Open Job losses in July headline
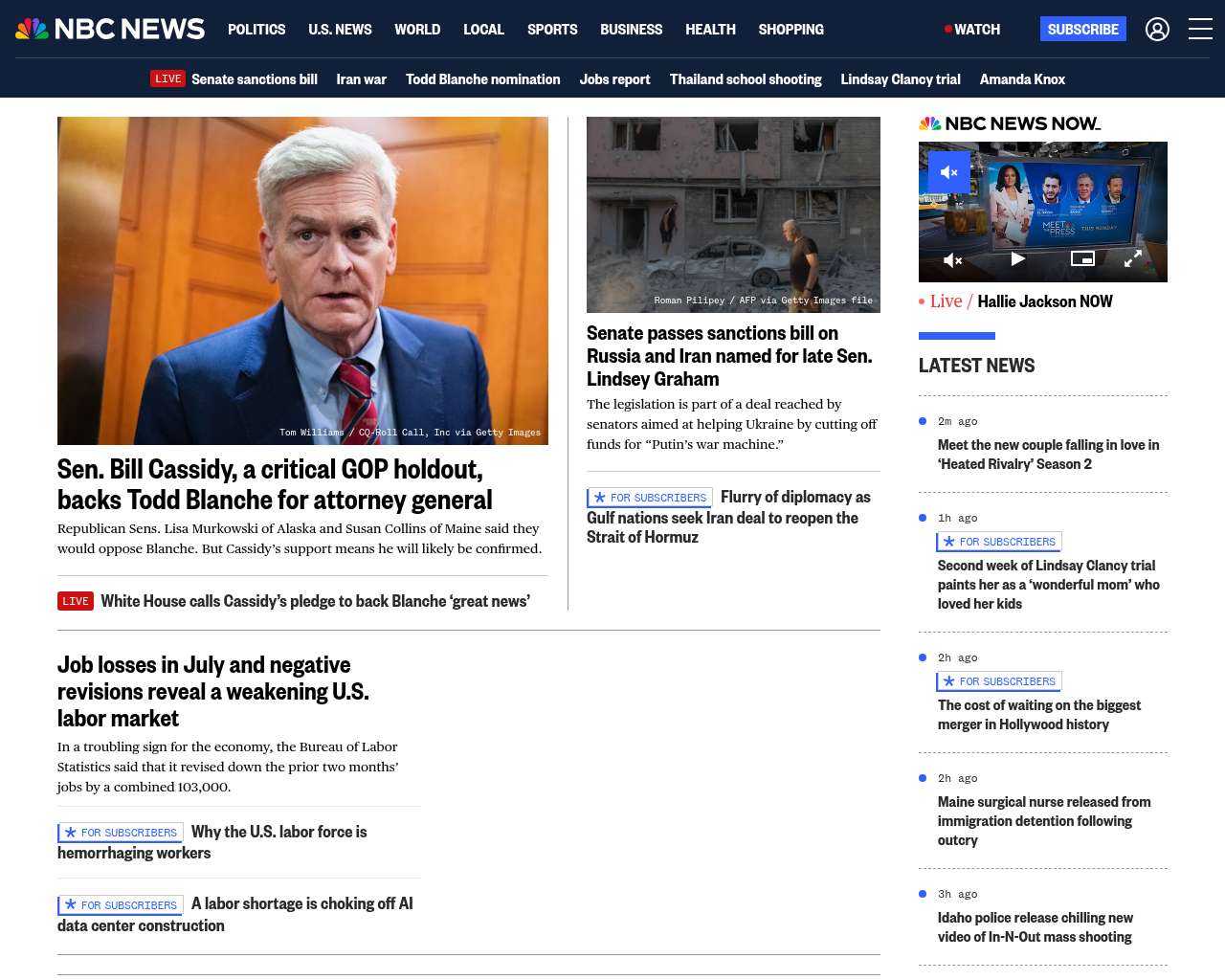The width and height of the screenshot is (1225, 980). [212, 691]
